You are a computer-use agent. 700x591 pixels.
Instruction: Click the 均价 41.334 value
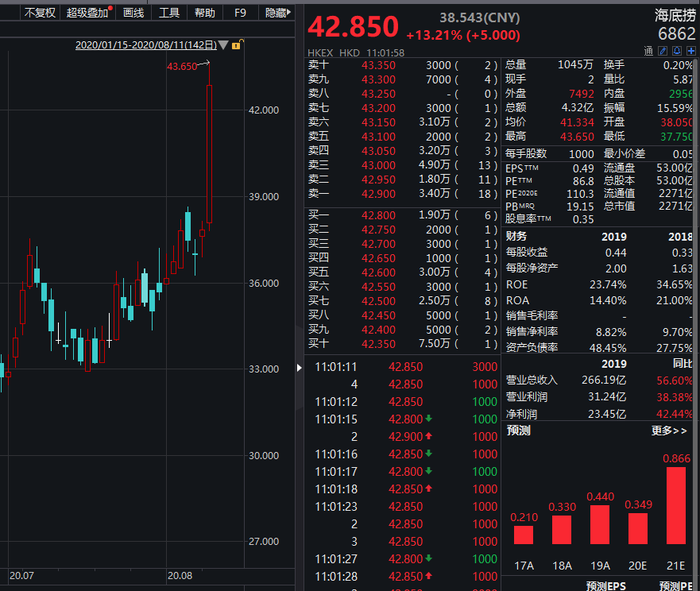577,122
